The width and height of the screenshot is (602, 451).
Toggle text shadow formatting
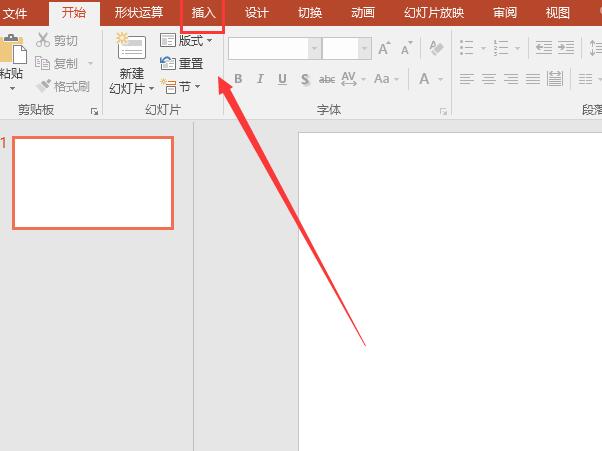click(305, 79)
